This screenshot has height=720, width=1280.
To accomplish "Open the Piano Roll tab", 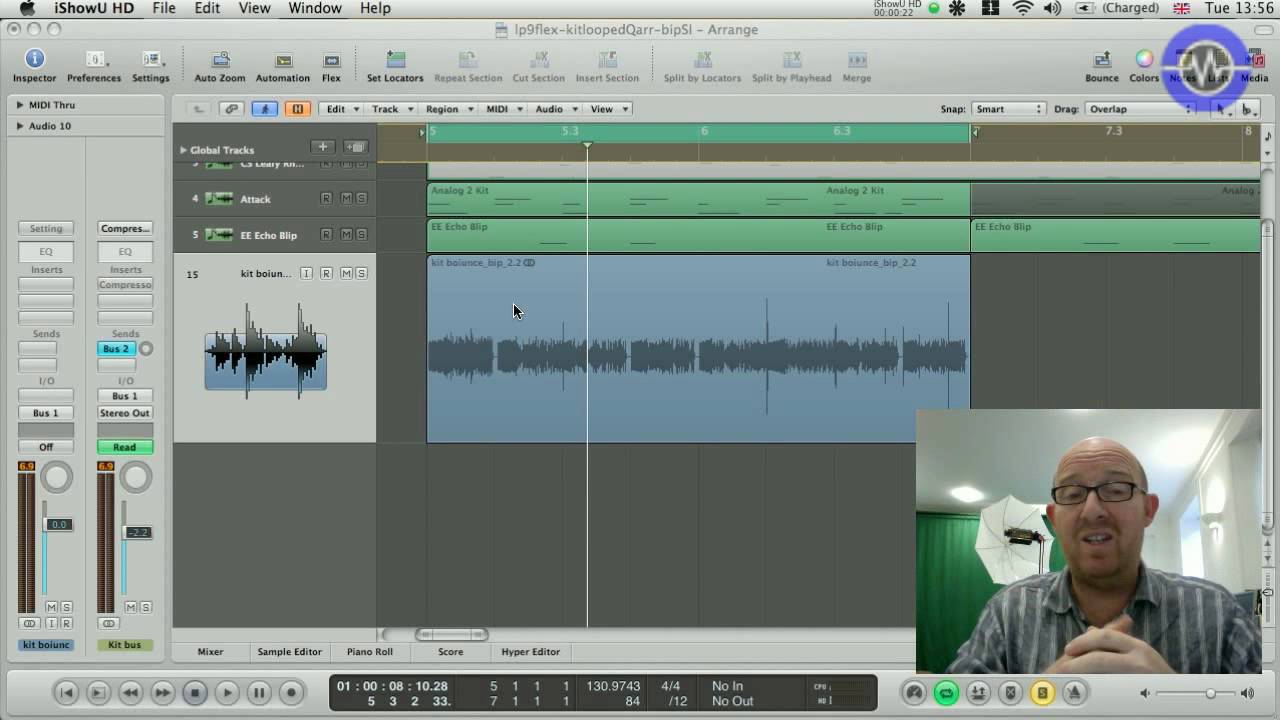I will (369, 651).
